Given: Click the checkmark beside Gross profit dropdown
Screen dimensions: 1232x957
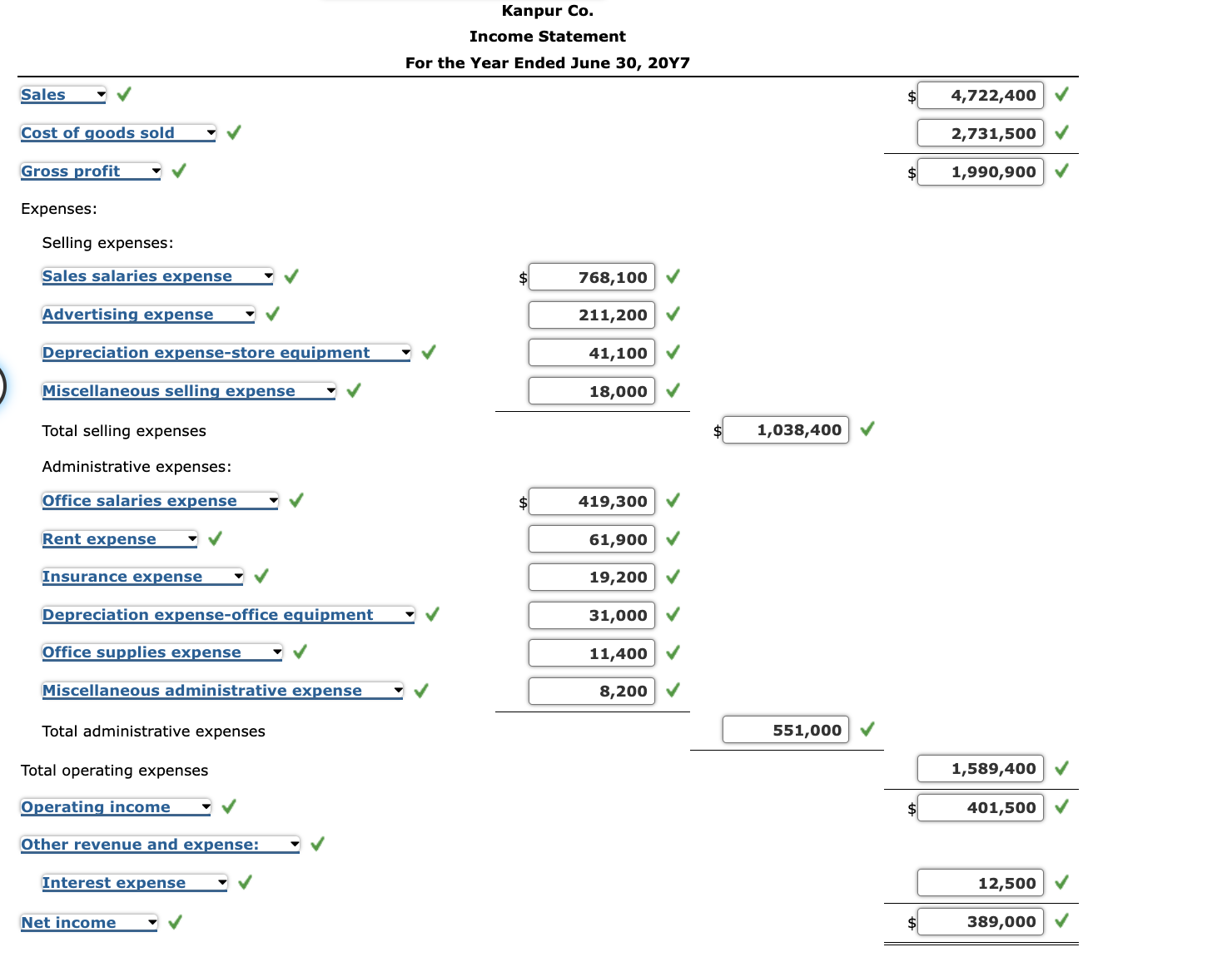Looking at the screenshot, I should (x=179, y=171).
